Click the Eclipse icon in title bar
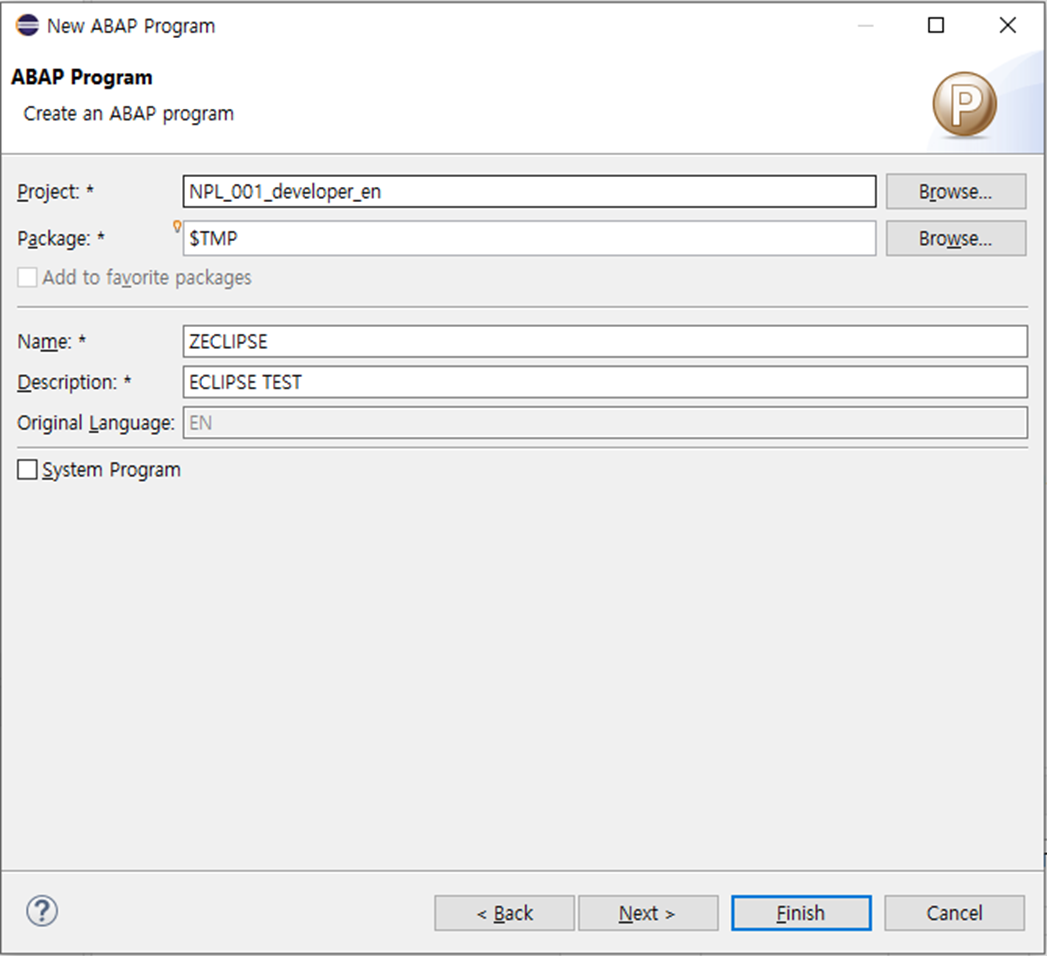 pos(27,25)
